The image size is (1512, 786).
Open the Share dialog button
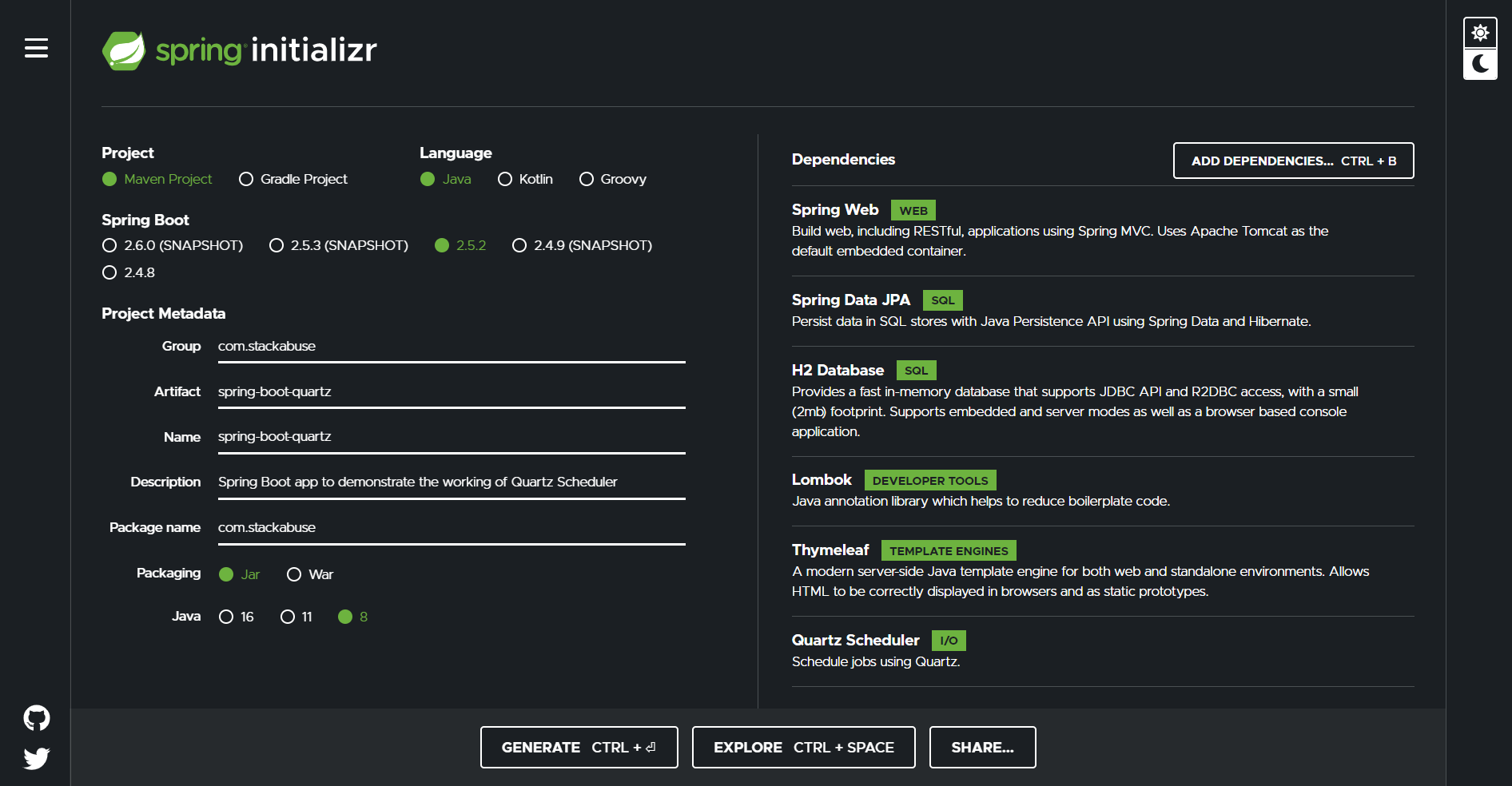[983, 748]
